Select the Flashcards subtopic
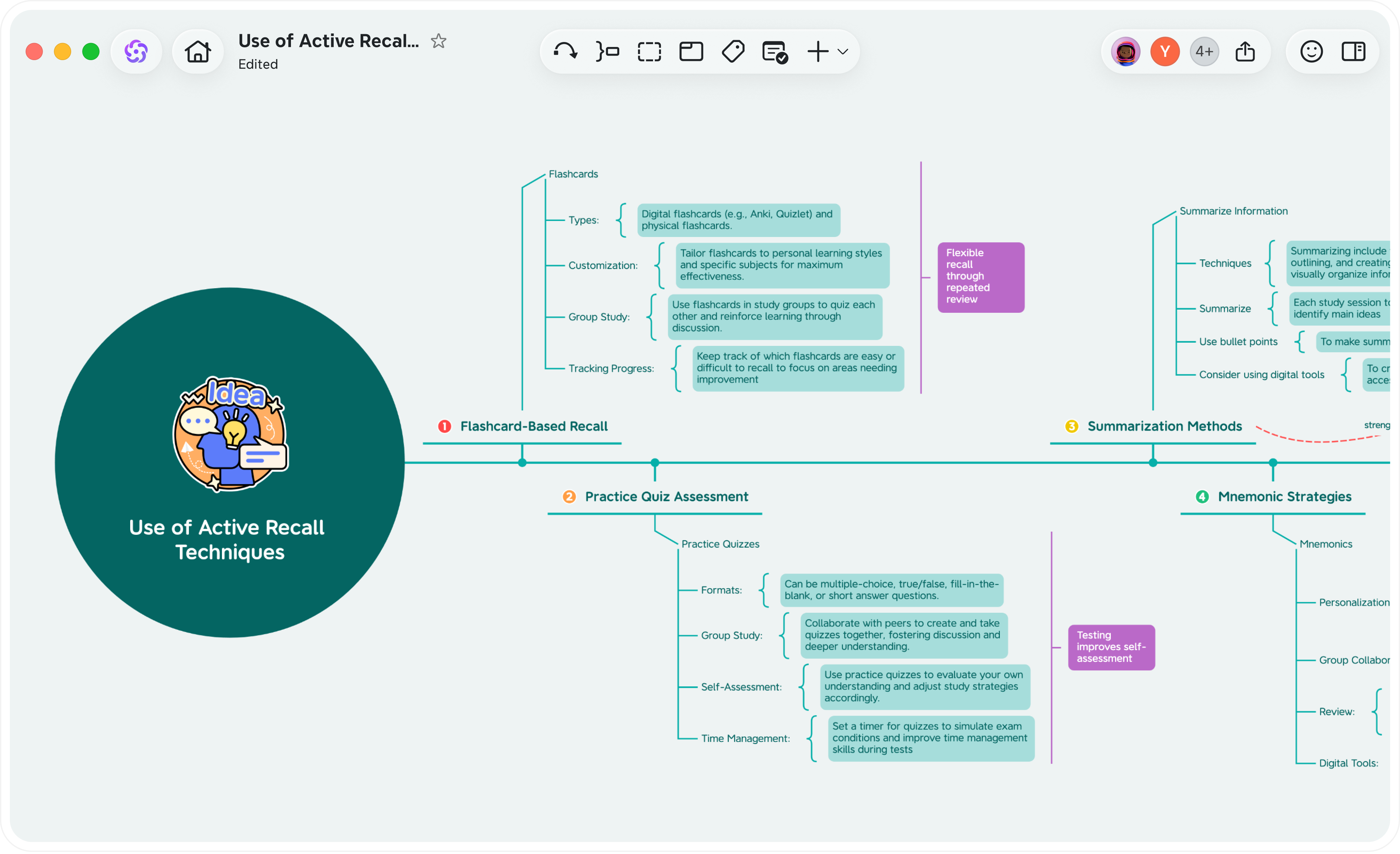Image resolution: width=1400 pixels, height=854 pixels. click(573, 174)
